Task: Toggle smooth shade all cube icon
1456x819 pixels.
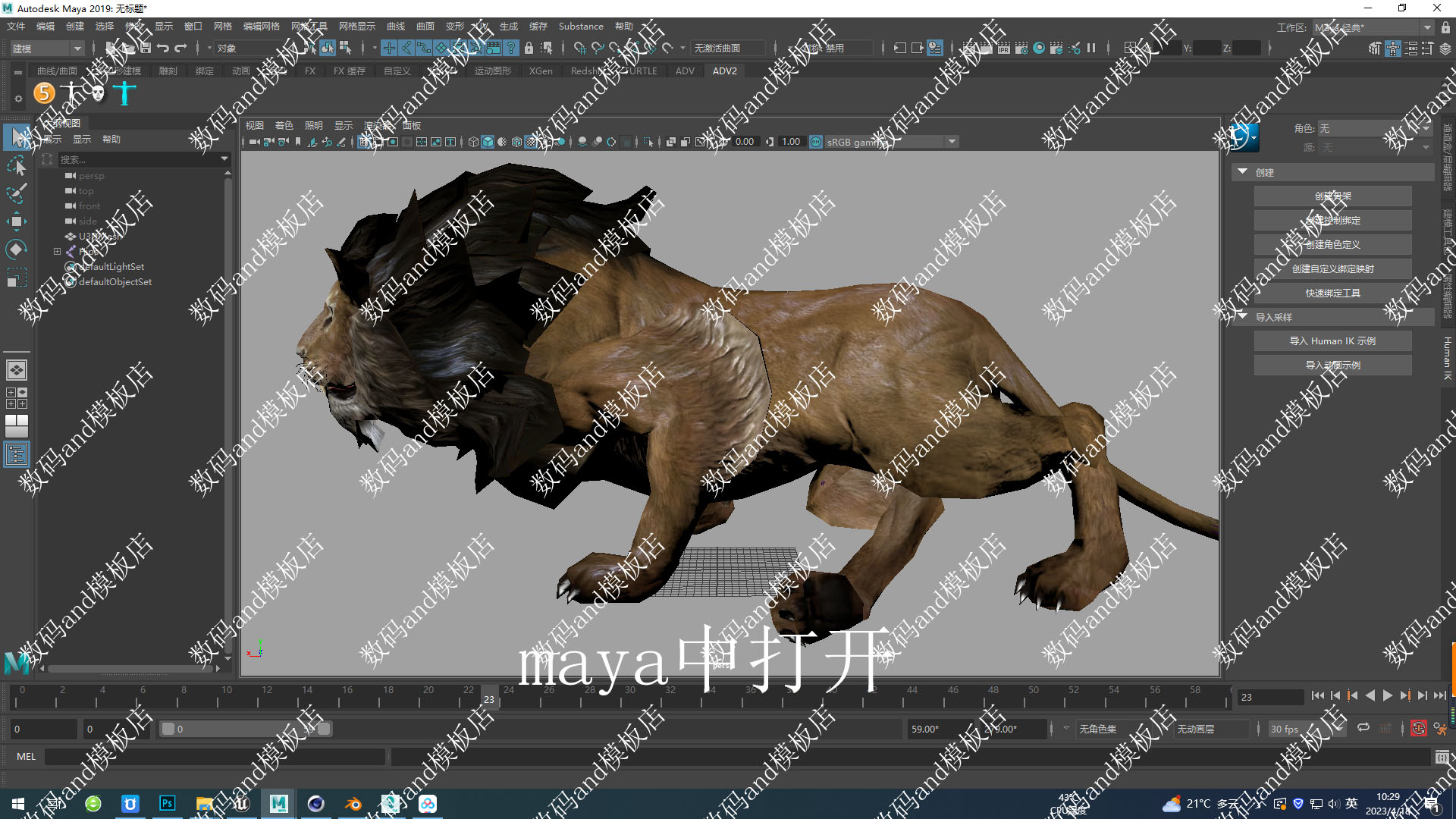Action: pos(488,142)
